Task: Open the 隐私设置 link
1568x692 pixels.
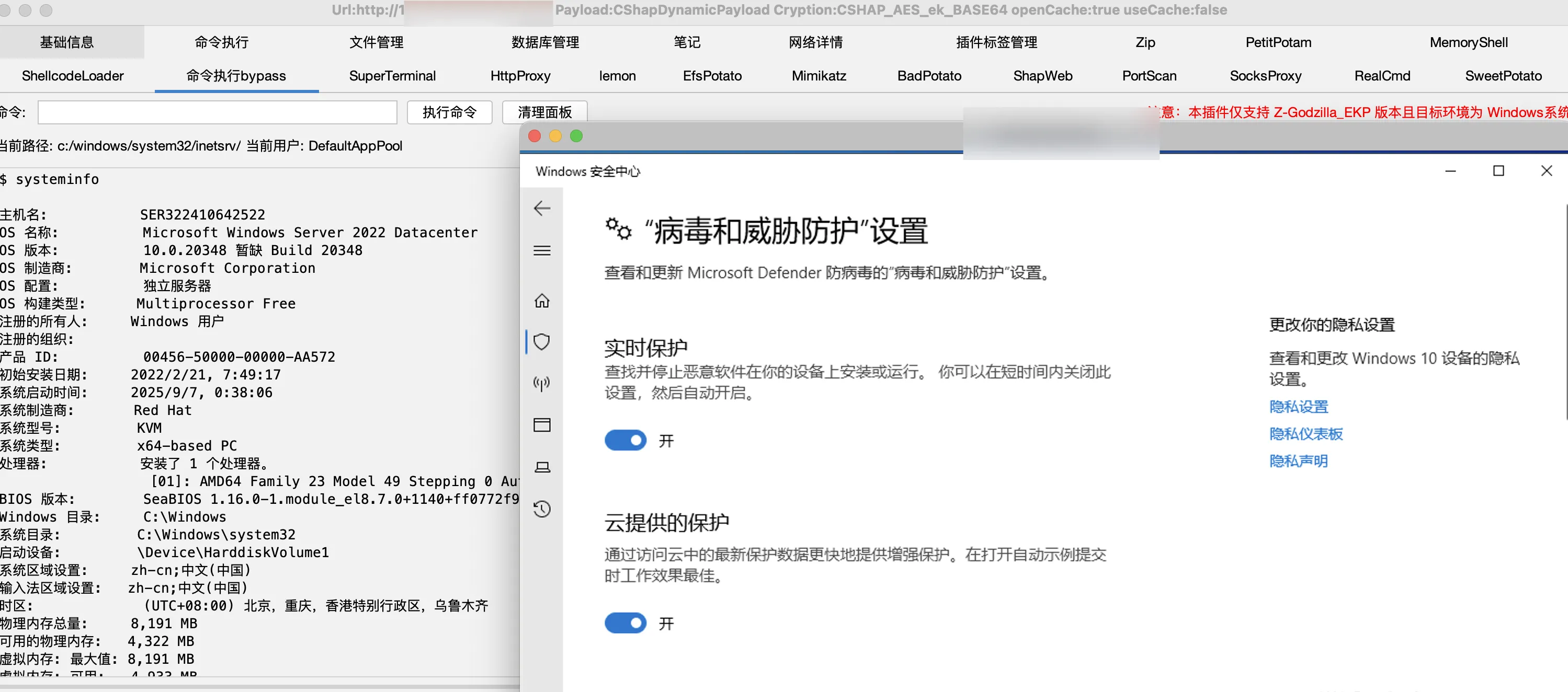Action: click(1298, 407)
